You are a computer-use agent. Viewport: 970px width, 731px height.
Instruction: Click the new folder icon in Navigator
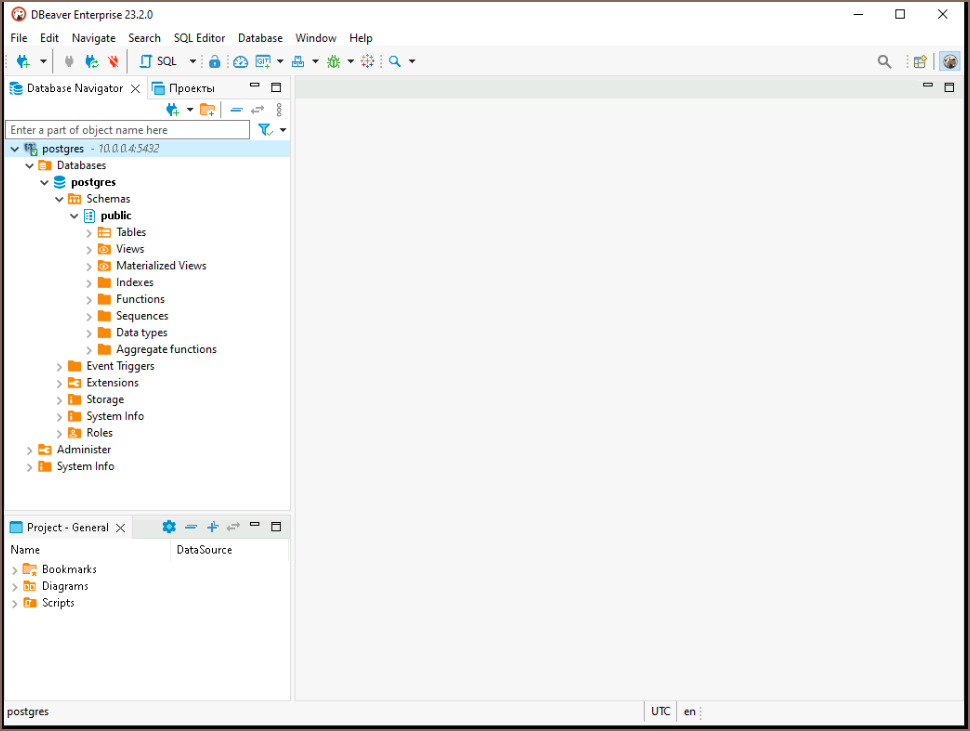[207, 109]
